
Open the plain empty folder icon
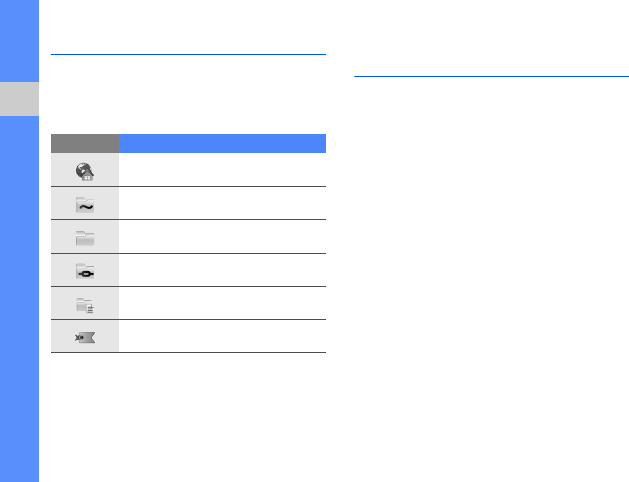85,238
